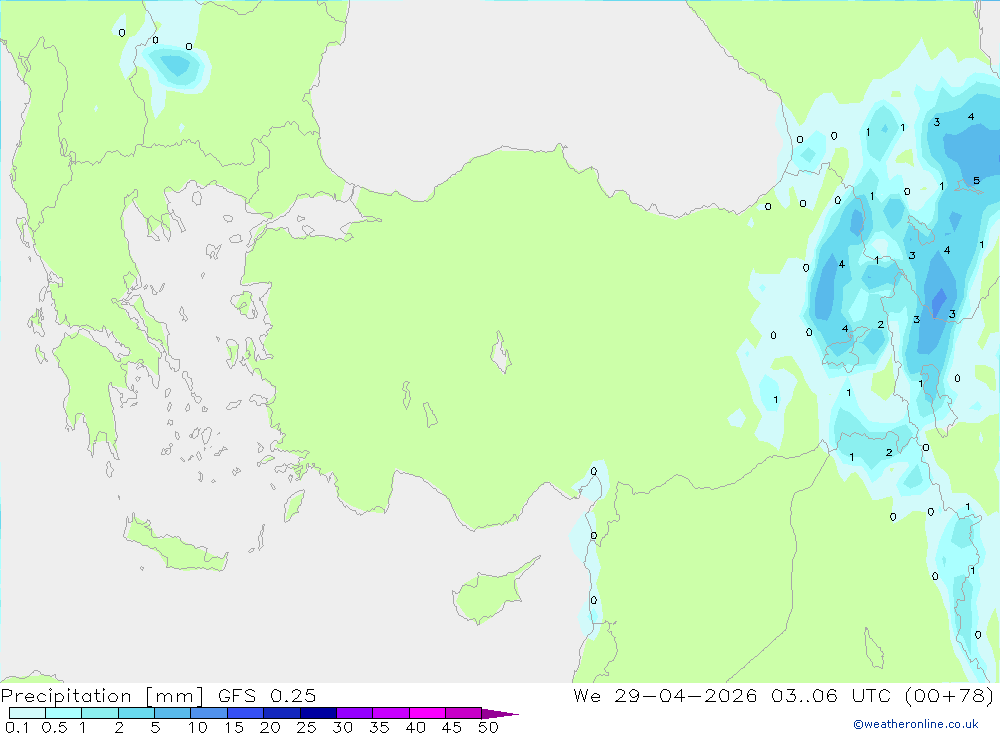
Task: Click the legend label "30"
Action: pyautogui.click(x=342, y=727)
